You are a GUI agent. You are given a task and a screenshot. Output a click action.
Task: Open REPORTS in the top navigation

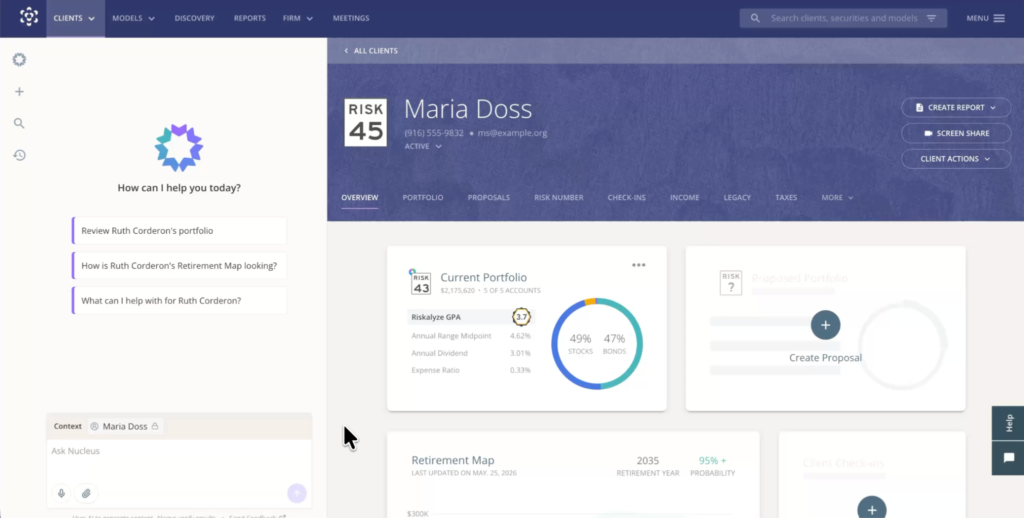click(x=249, y=18)
